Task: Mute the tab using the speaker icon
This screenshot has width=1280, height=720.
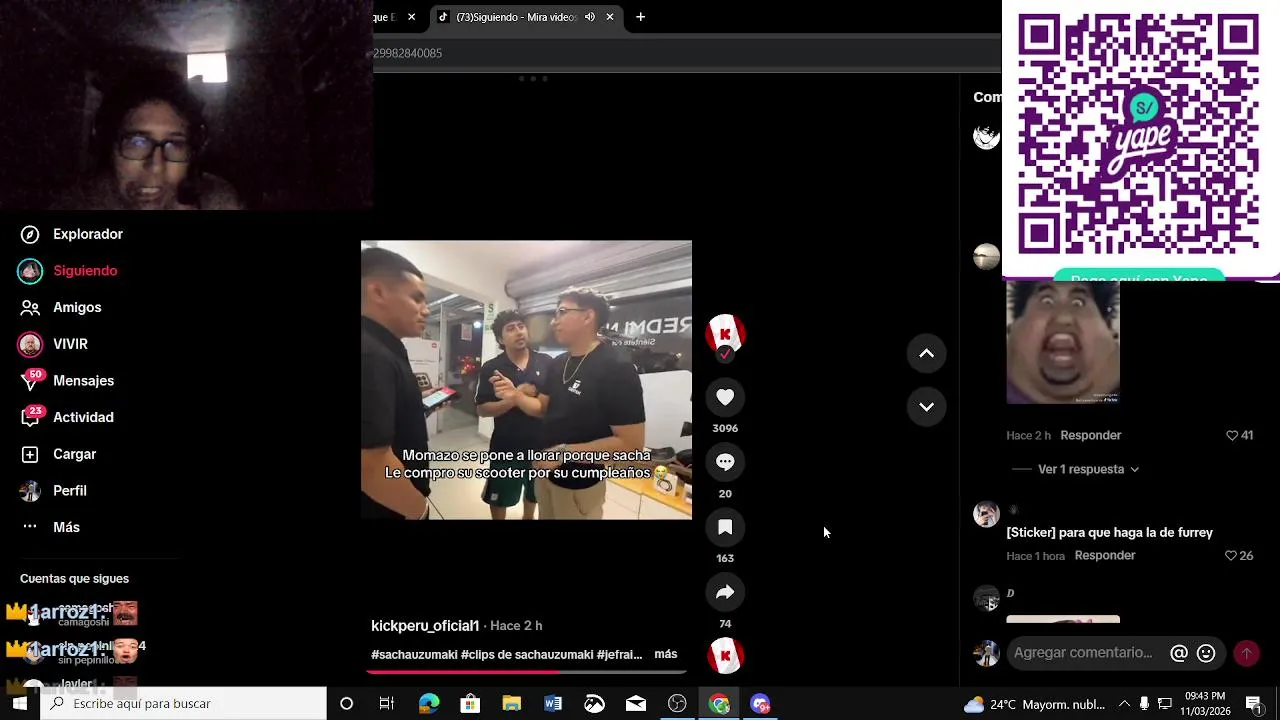Action: [590, 17]
